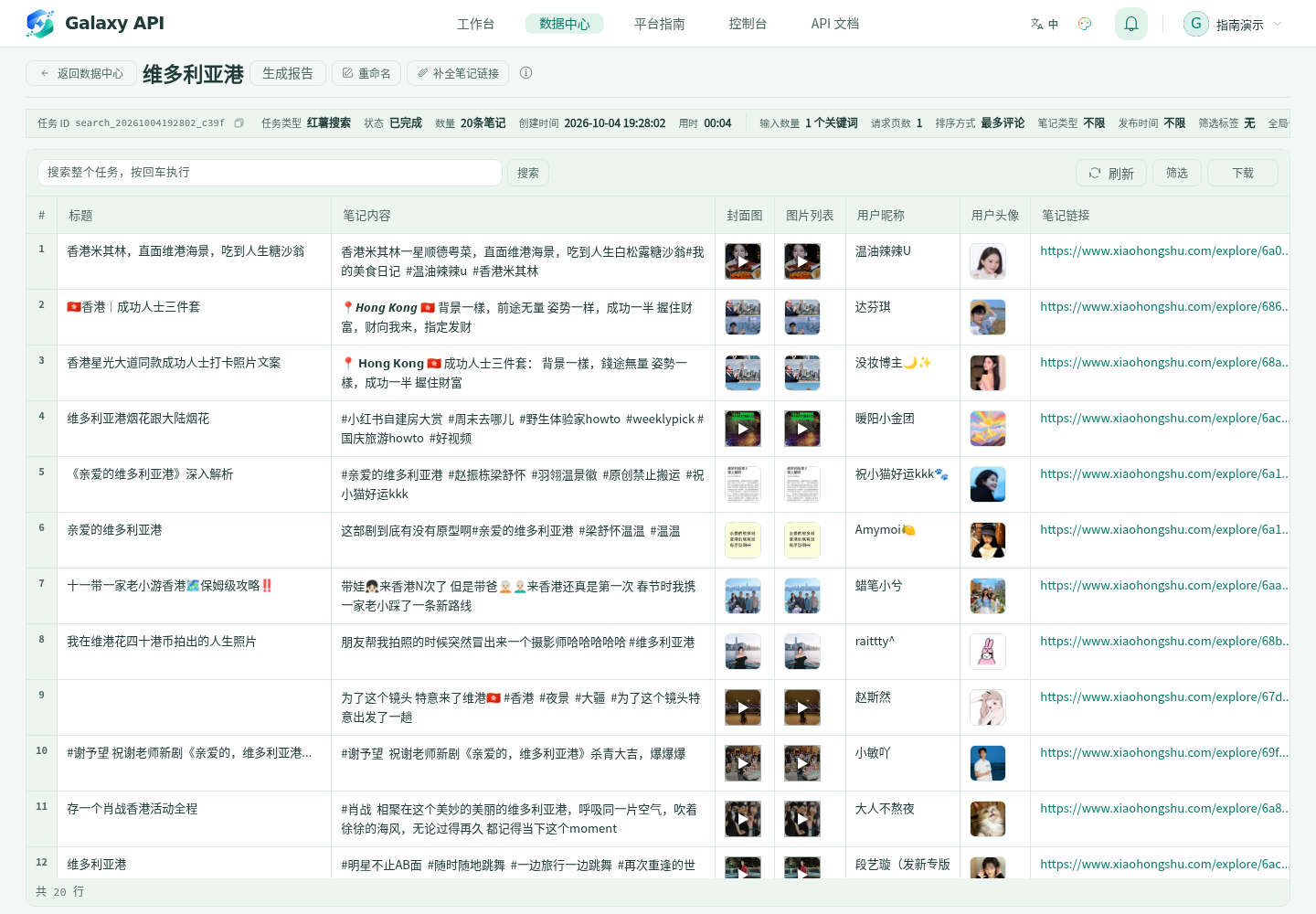
Task: Open the API 文档 tab
Action: point(835,24)
